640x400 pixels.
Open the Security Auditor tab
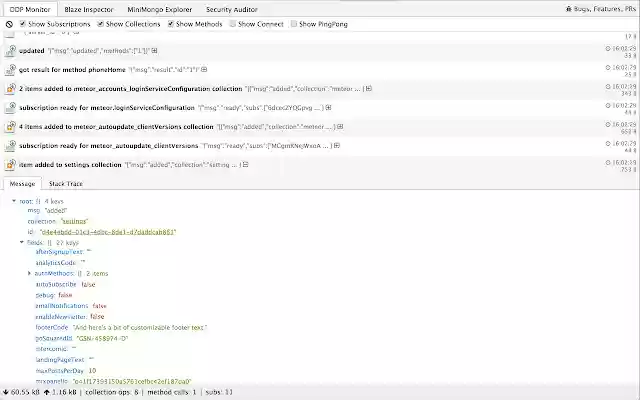point(231,9)
